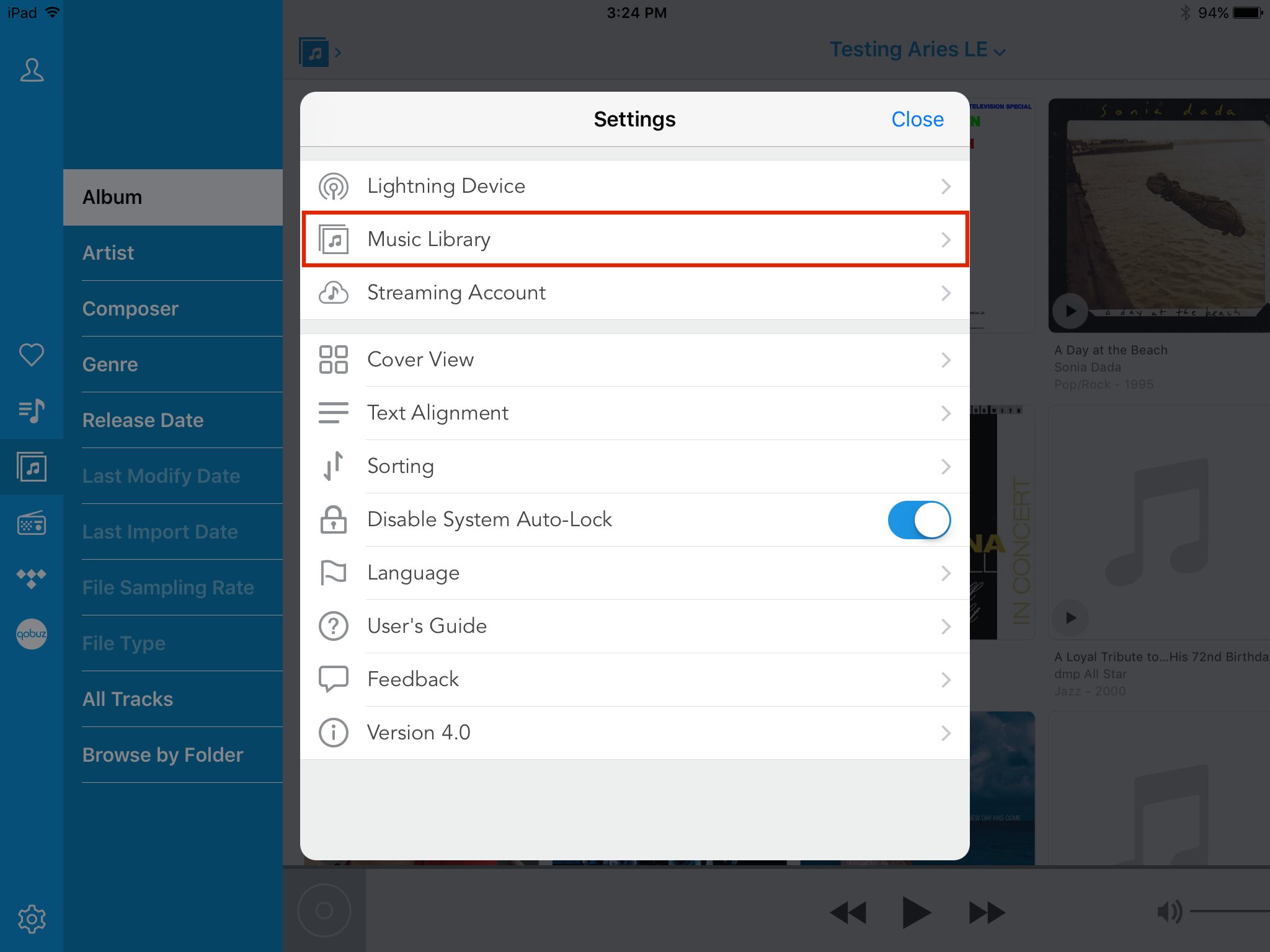
Task: Expand Language settings option
Action: pos(634,572)
